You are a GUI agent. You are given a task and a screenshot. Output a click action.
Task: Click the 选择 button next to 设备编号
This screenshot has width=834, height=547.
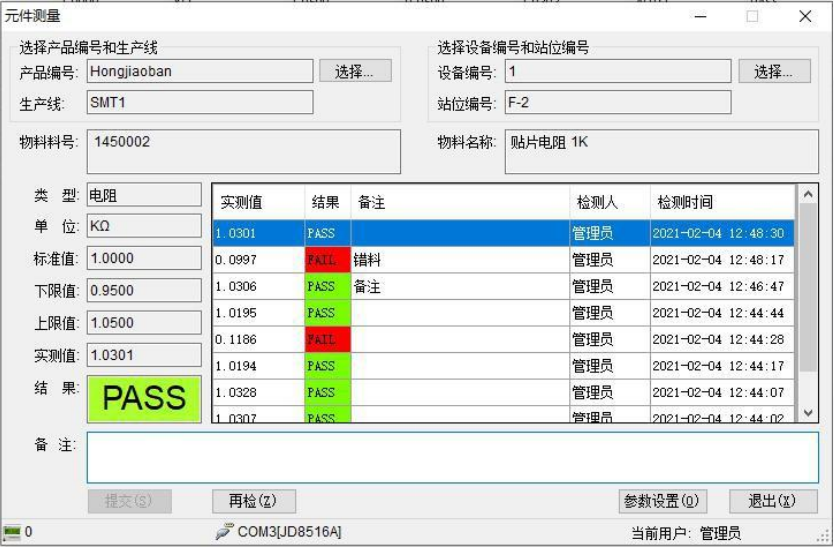(774, 71)
